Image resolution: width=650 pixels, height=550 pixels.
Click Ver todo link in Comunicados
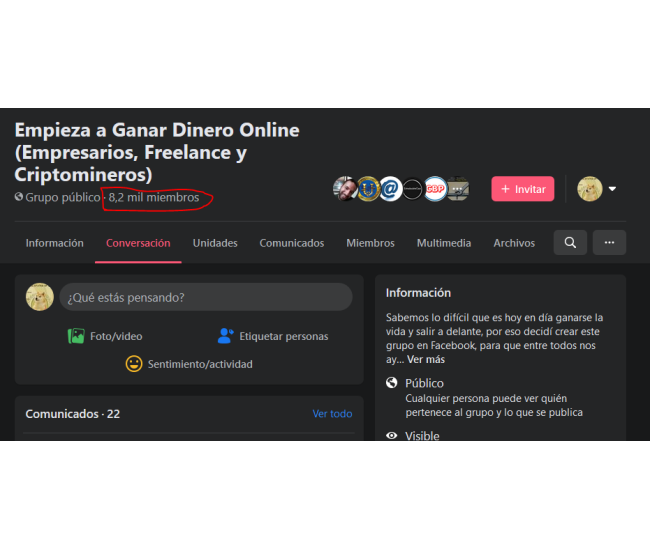tap(332, 414)
